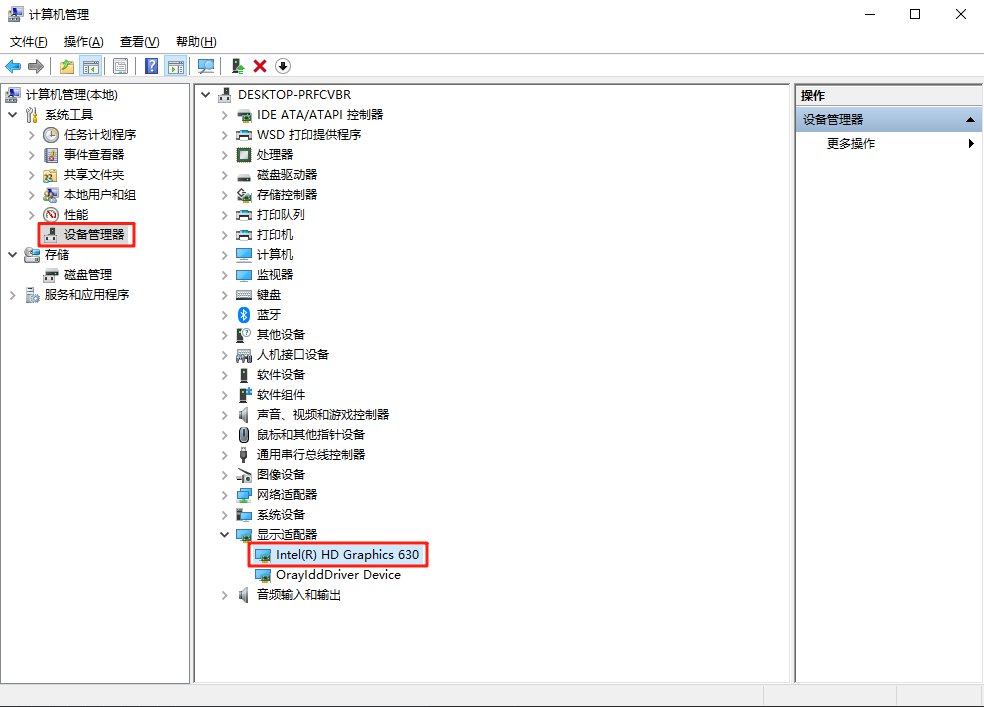This screenshot has width=984, height=707.
Task: Toggle the console tree show/hide icon
Action: tap(90, 66)
